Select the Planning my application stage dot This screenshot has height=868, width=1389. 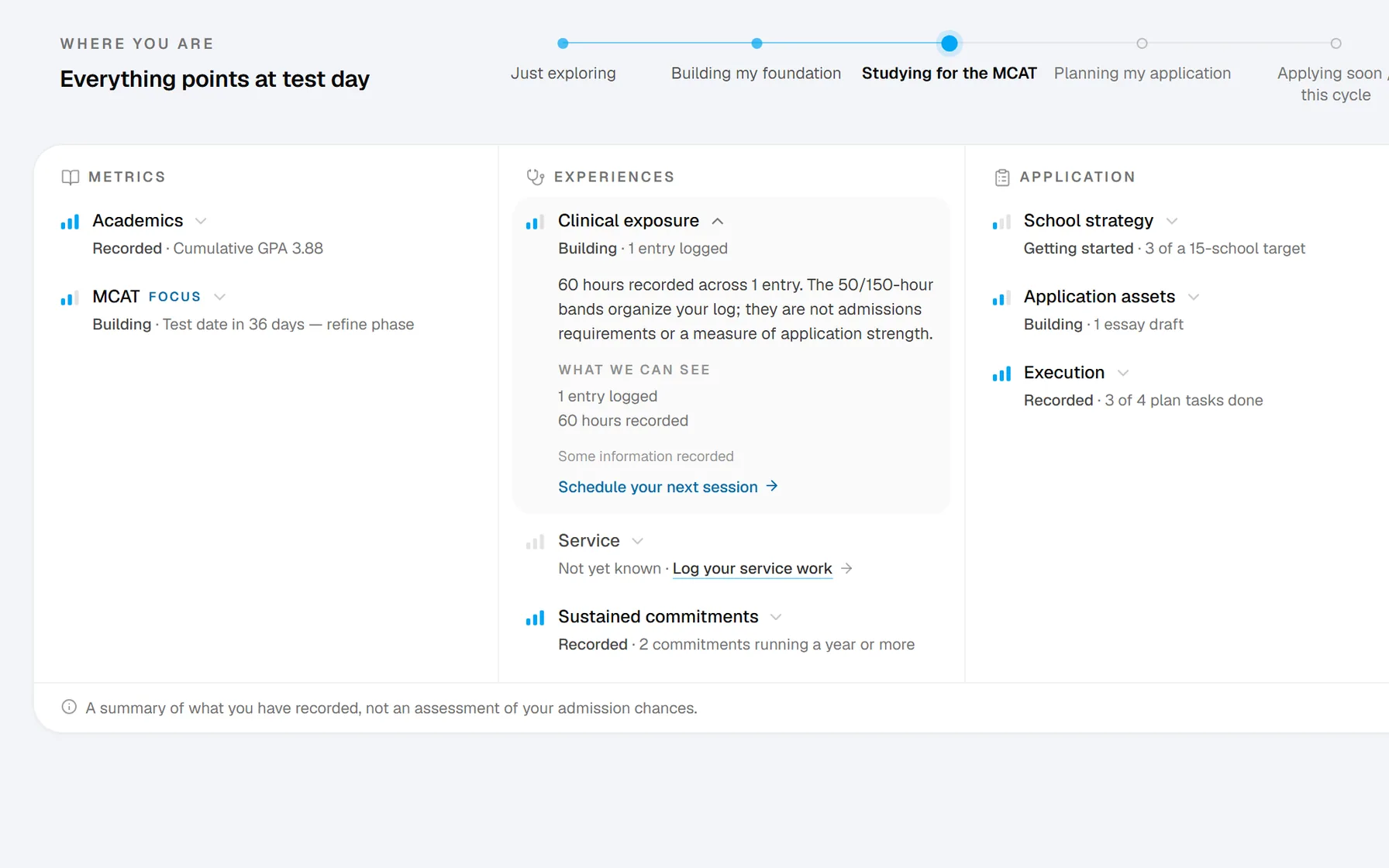pyautogui.click(x=1142, y=43)
